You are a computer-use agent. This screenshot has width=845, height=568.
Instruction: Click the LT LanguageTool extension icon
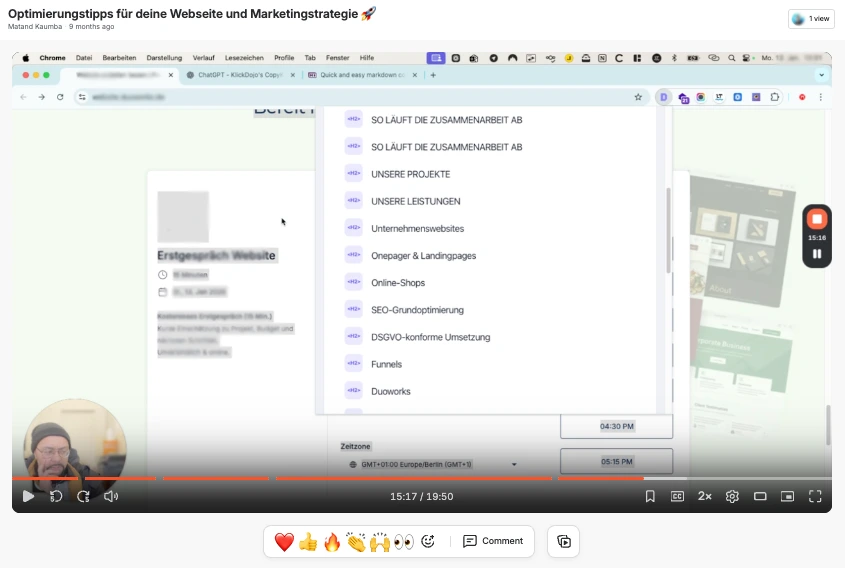pos(719,97)
